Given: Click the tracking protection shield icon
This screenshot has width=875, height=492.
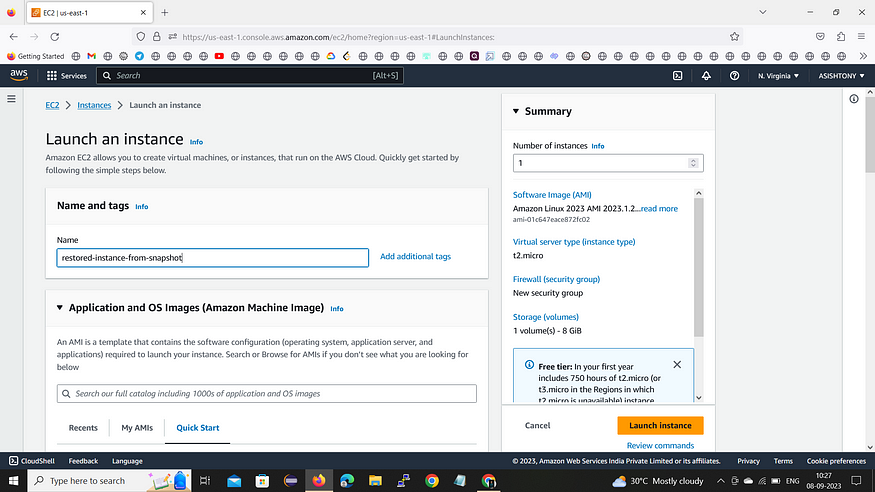Looking at the screenshot, I should (x=141, y=37).
